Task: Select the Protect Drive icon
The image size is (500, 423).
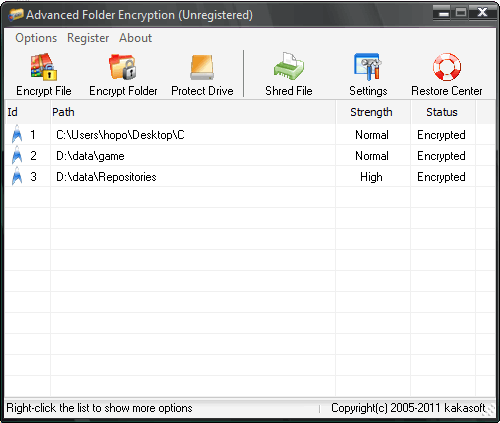Action: (x=202, y=67)
